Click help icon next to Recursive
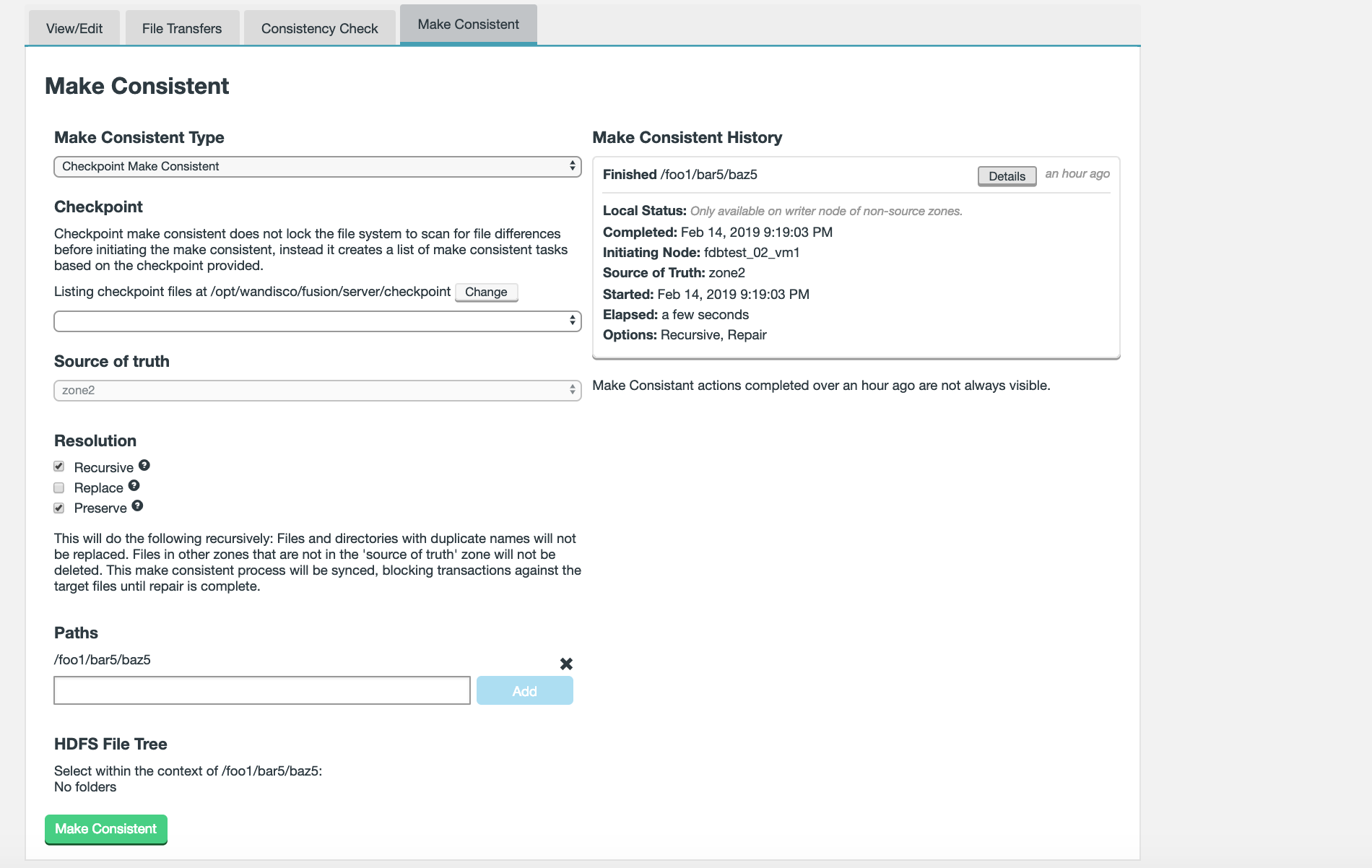This screenshot has width=1372, height=868. pyautogui.click(x=144, y=466)
